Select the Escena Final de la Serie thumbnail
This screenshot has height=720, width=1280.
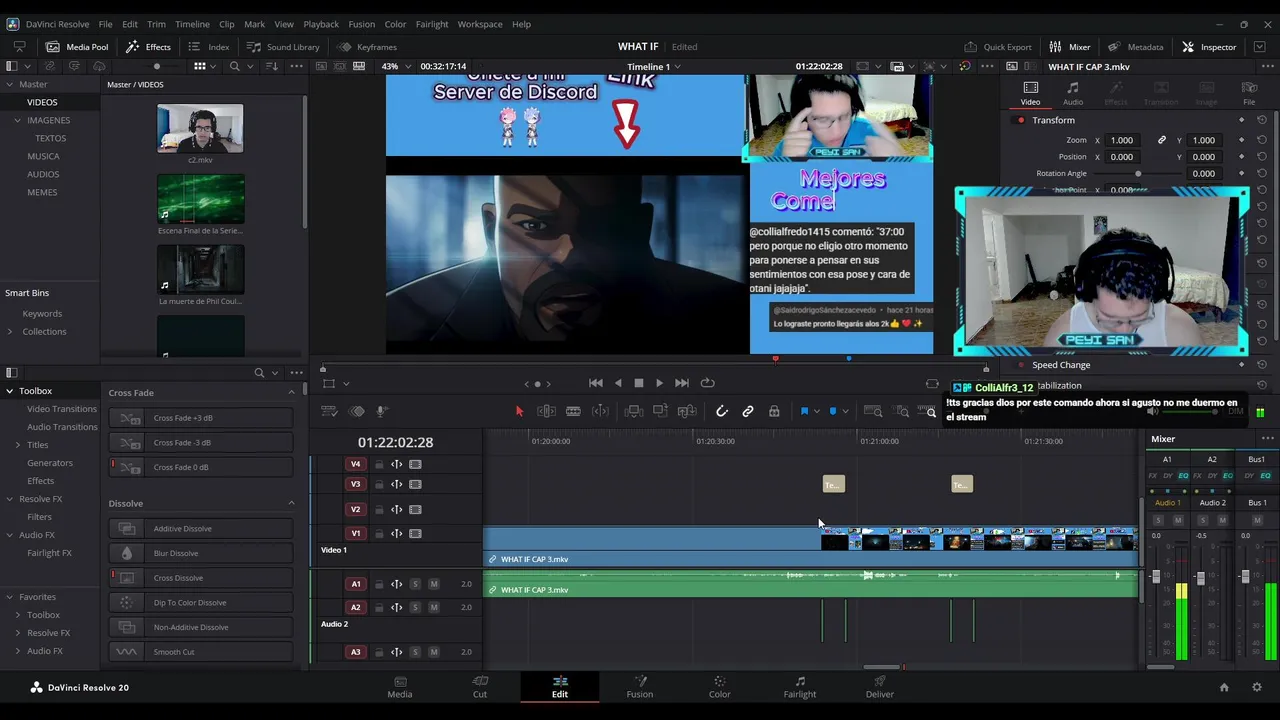click(x=200, y=199)
